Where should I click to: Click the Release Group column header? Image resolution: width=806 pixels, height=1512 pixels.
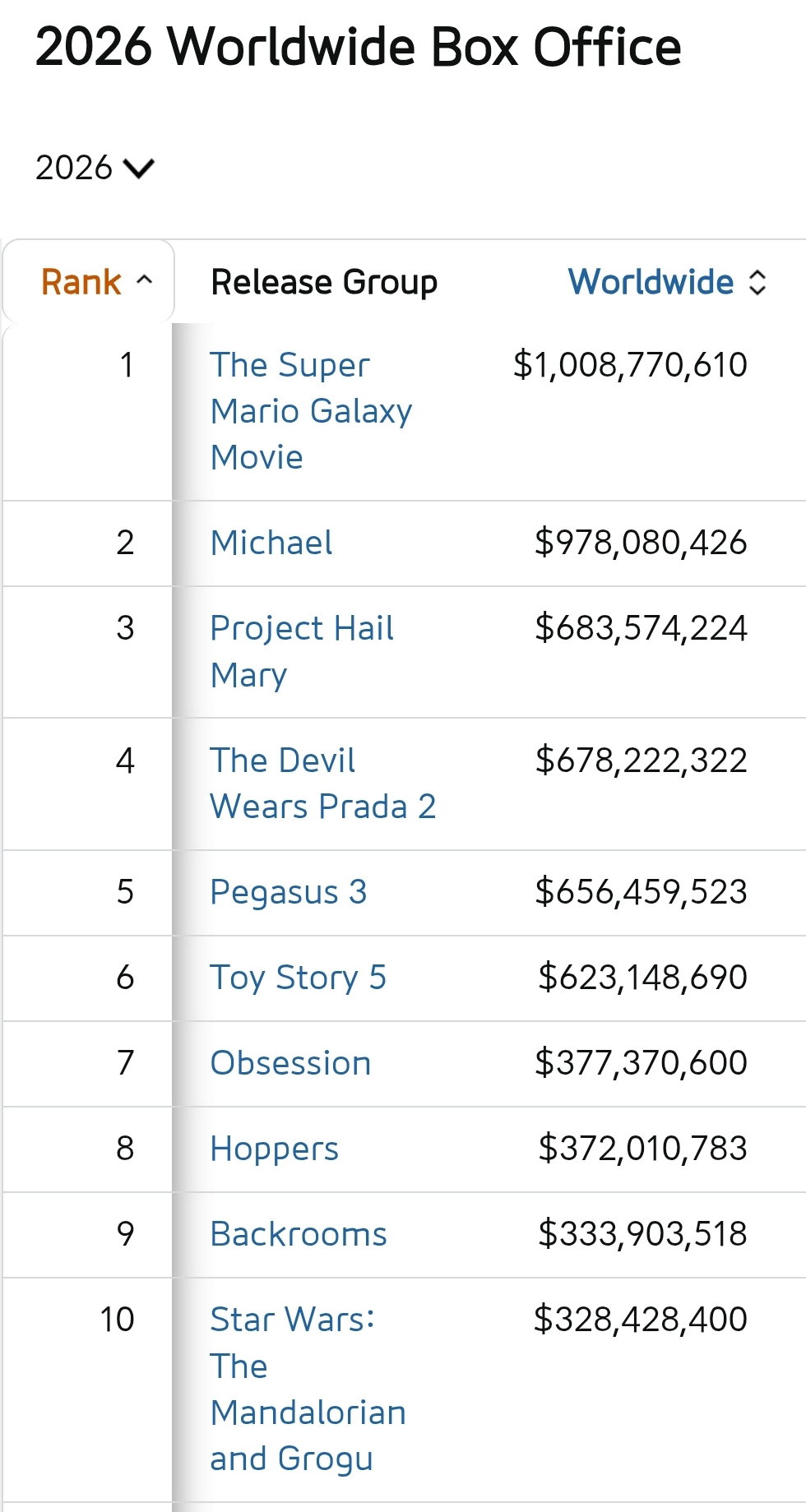pos(324,282)
